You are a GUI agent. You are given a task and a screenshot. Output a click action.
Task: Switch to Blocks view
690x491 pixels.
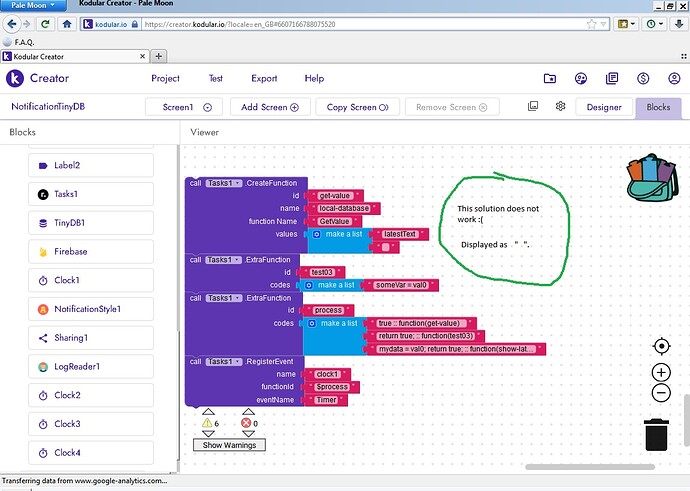pyautogui.click(x=658, y=107)
